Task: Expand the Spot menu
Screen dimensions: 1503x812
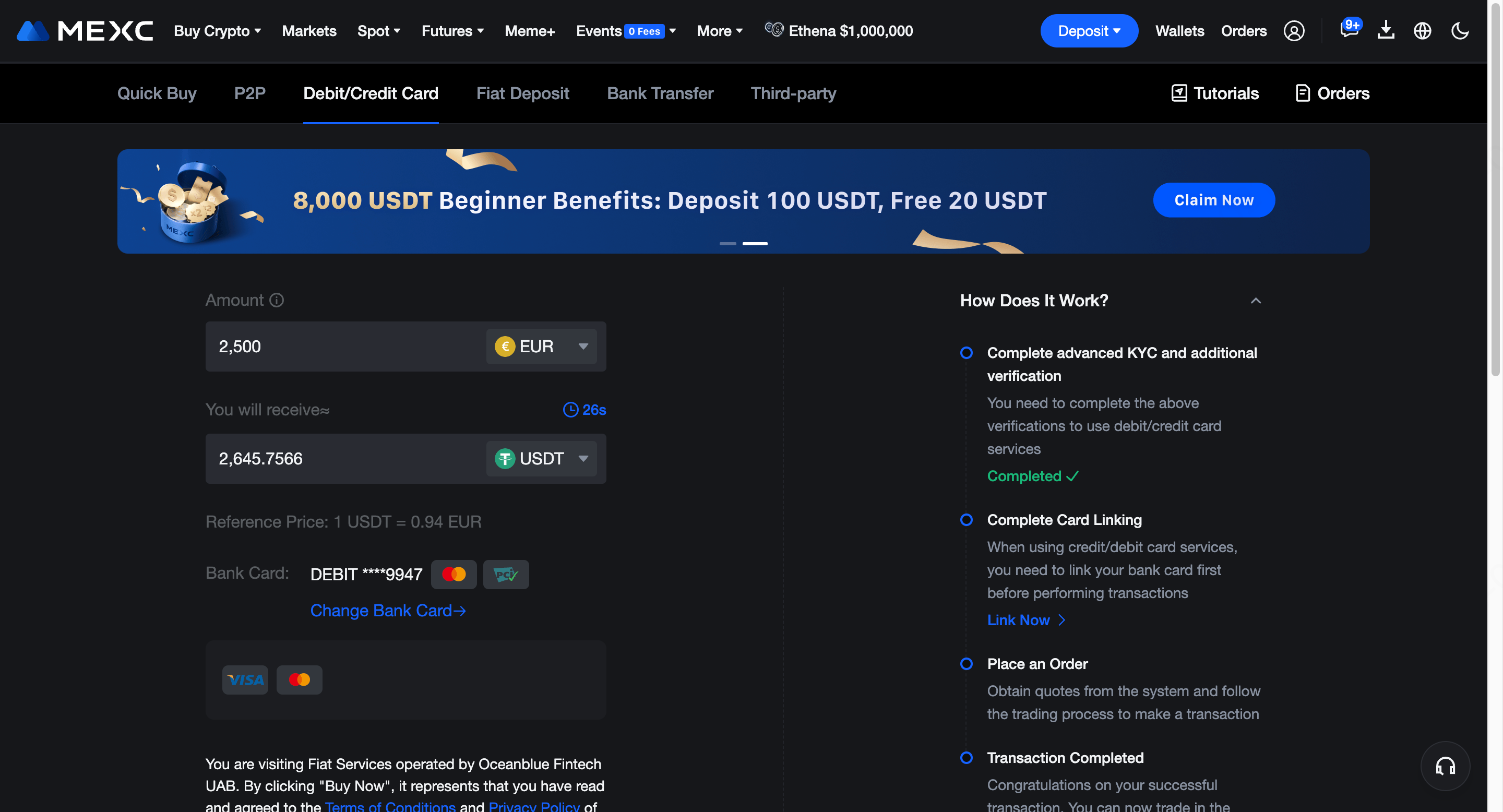Action: click(x=379, y=31)
